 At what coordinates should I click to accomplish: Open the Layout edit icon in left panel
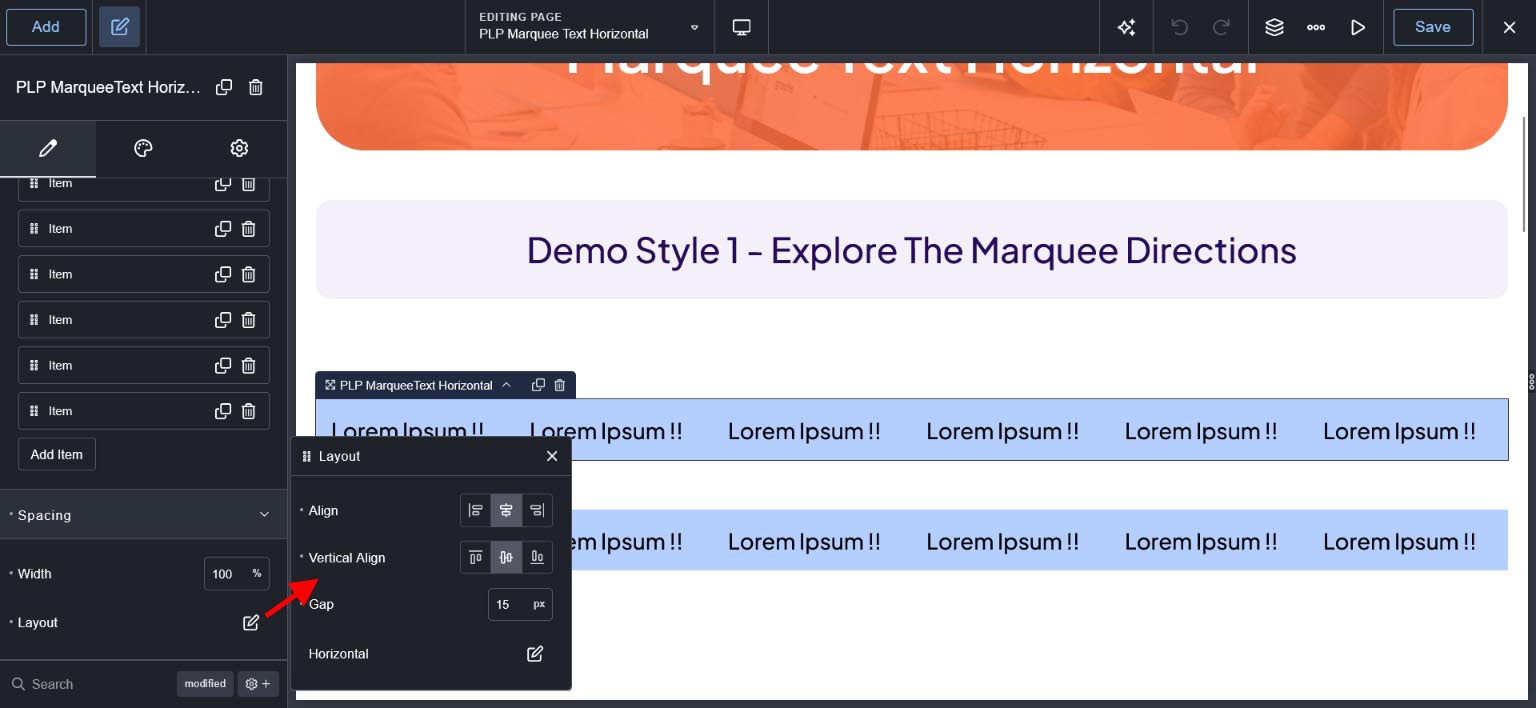pyautogui.click(x=251, y=622)
